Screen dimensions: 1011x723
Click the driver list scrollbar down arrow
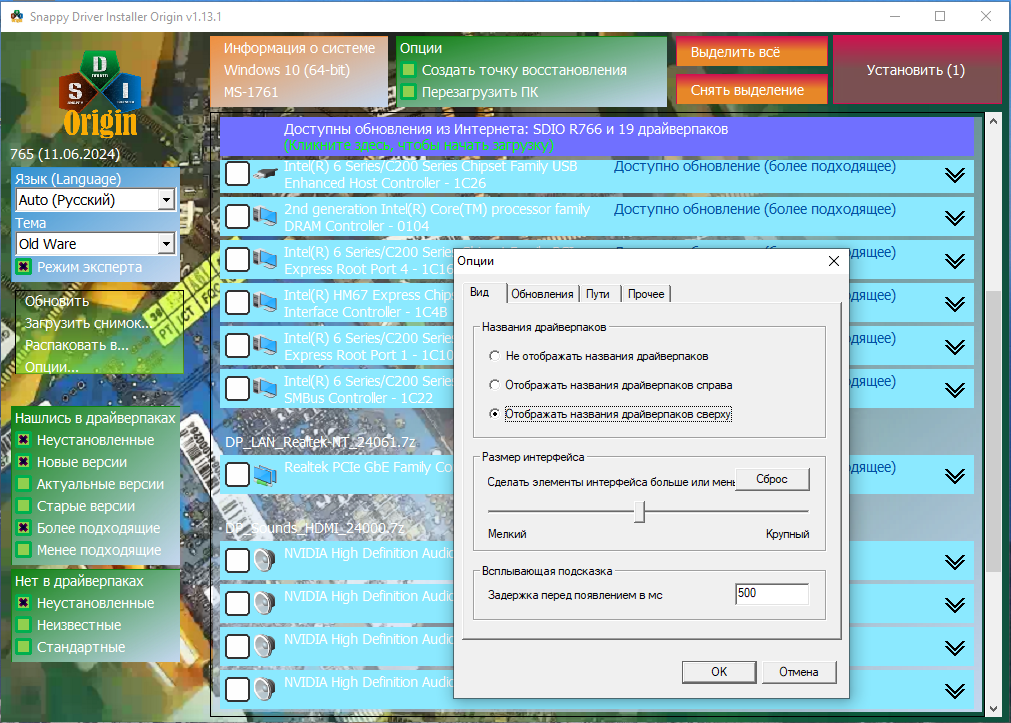coord(992,709)
